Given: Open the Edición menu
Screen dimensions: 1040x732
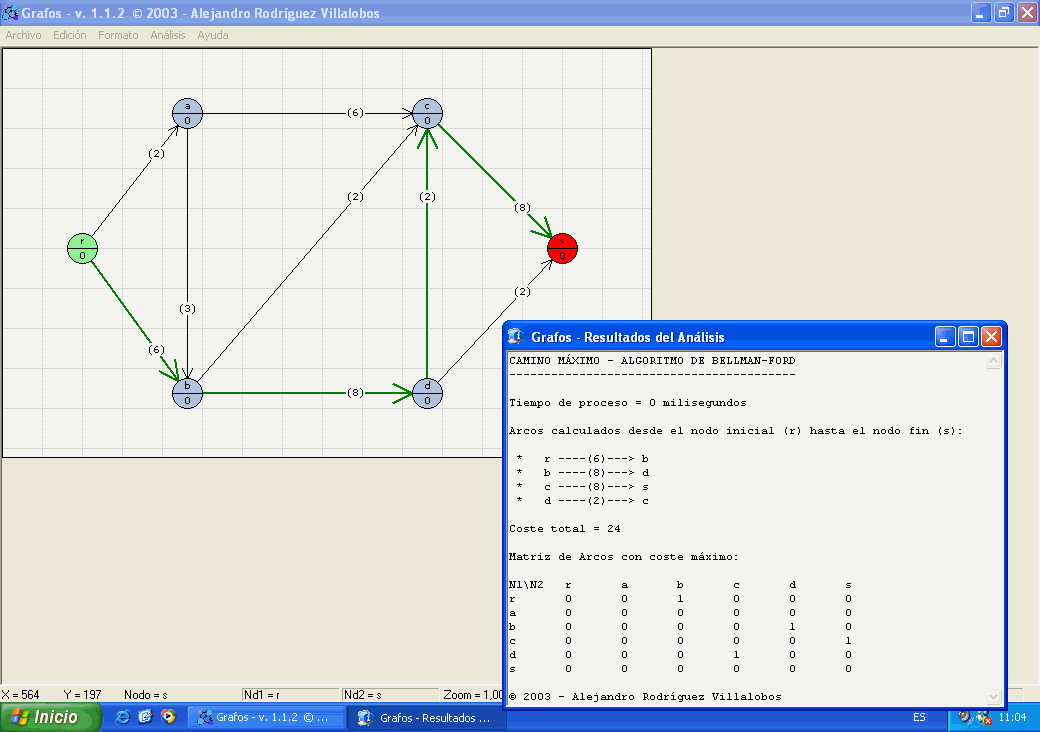Looking at the screenshot, I should coord(70,35).
